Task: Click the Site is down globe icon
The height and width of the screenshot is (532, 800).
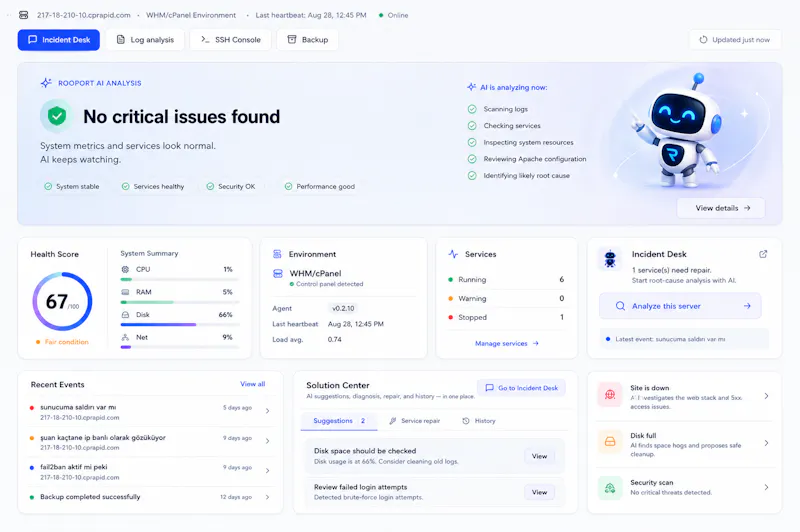Action: 610,394
